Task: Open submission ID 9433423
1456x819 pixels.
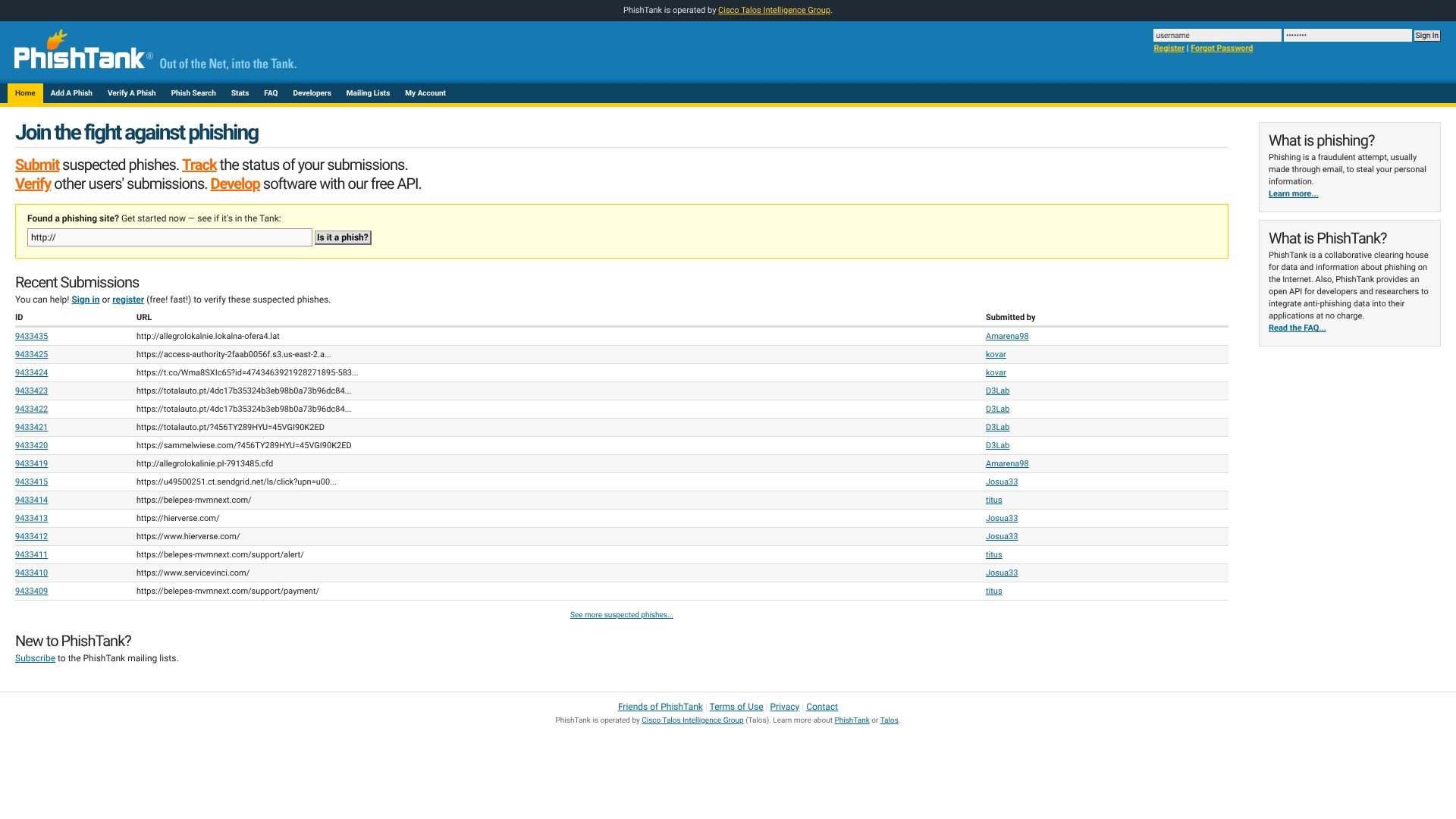Action: point(31,391)
